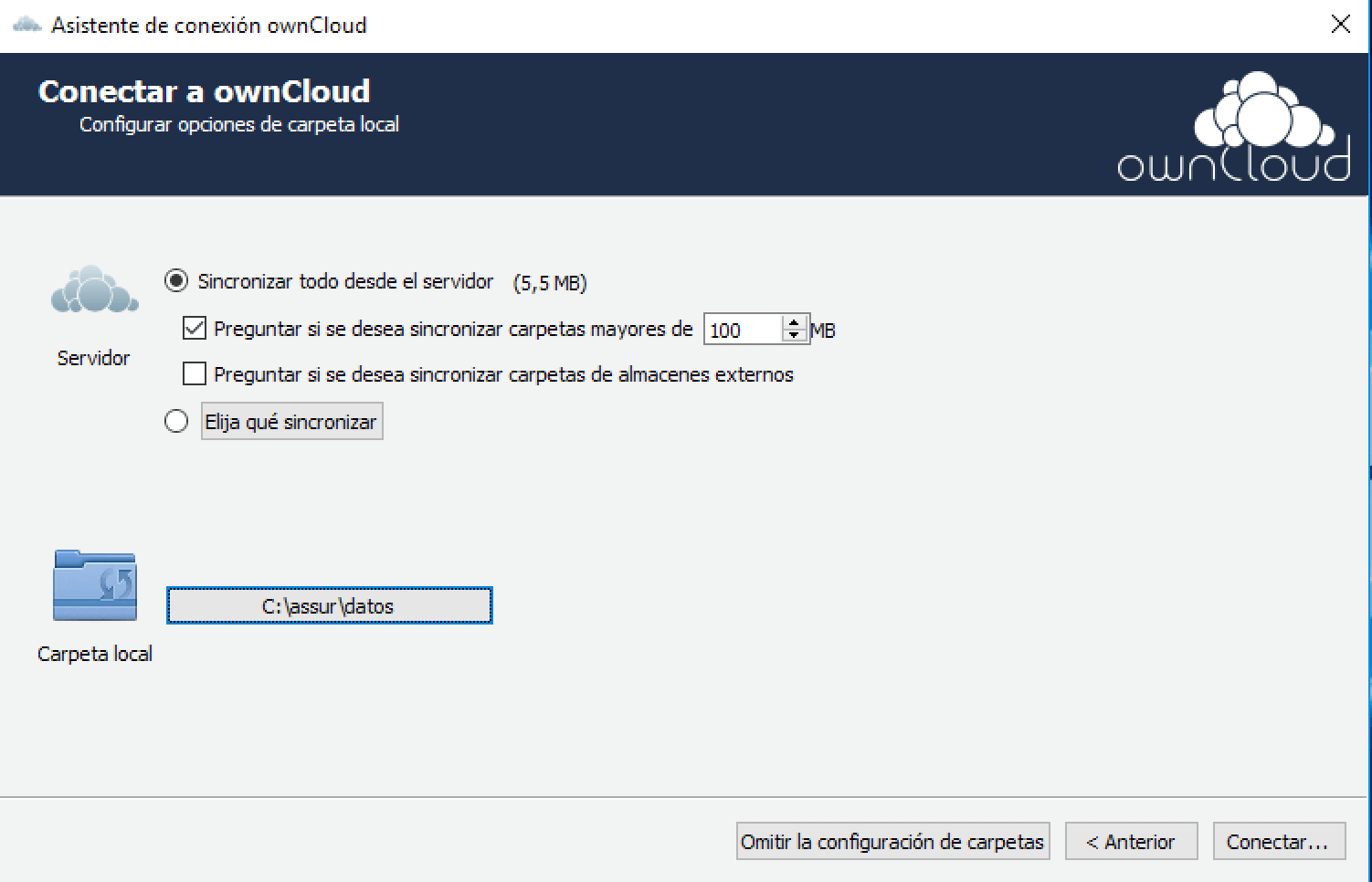1372x882 pixels.
Task: Go back with the '< Anterior' button
Action: click(1131, 841)
